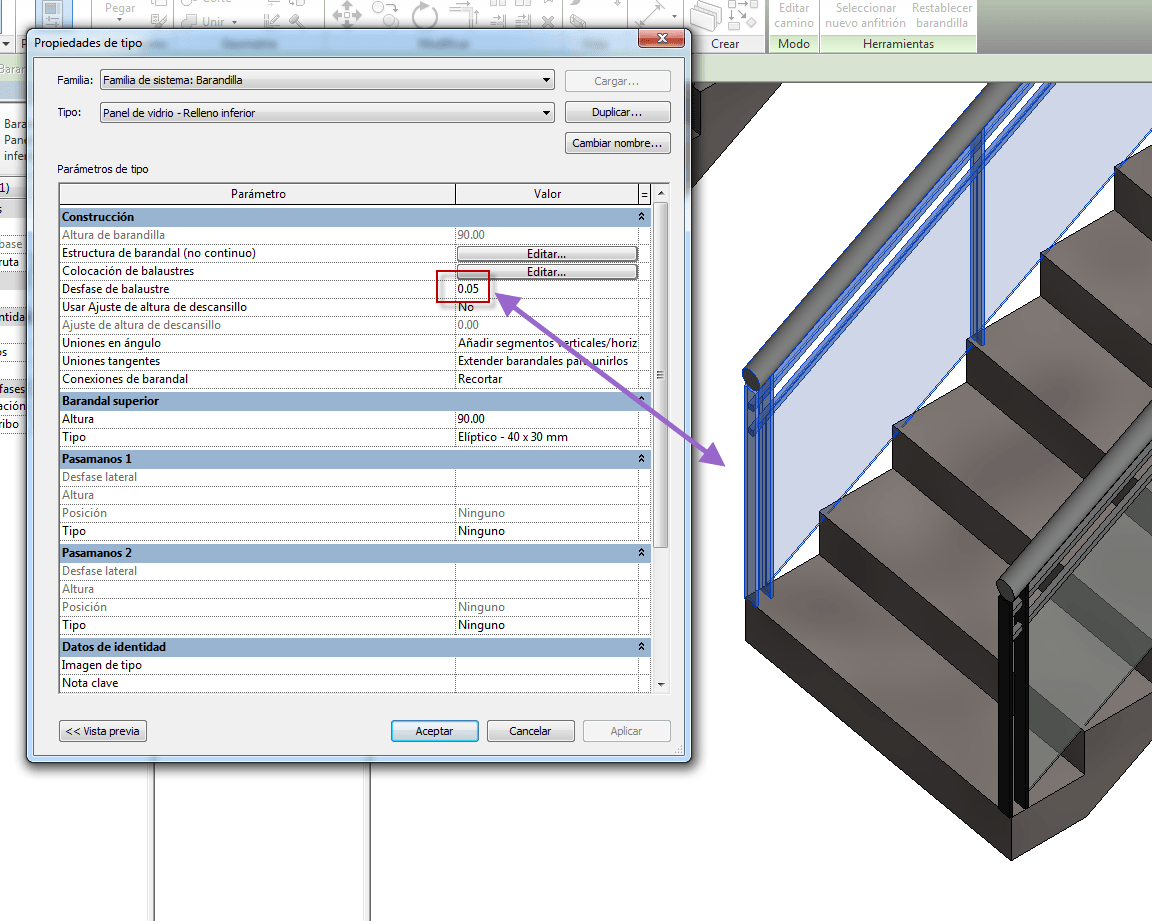This screenshot has height=921, width=1152.
Task: Click the Barandal superior Altura value field
Action: coord(547,419)
